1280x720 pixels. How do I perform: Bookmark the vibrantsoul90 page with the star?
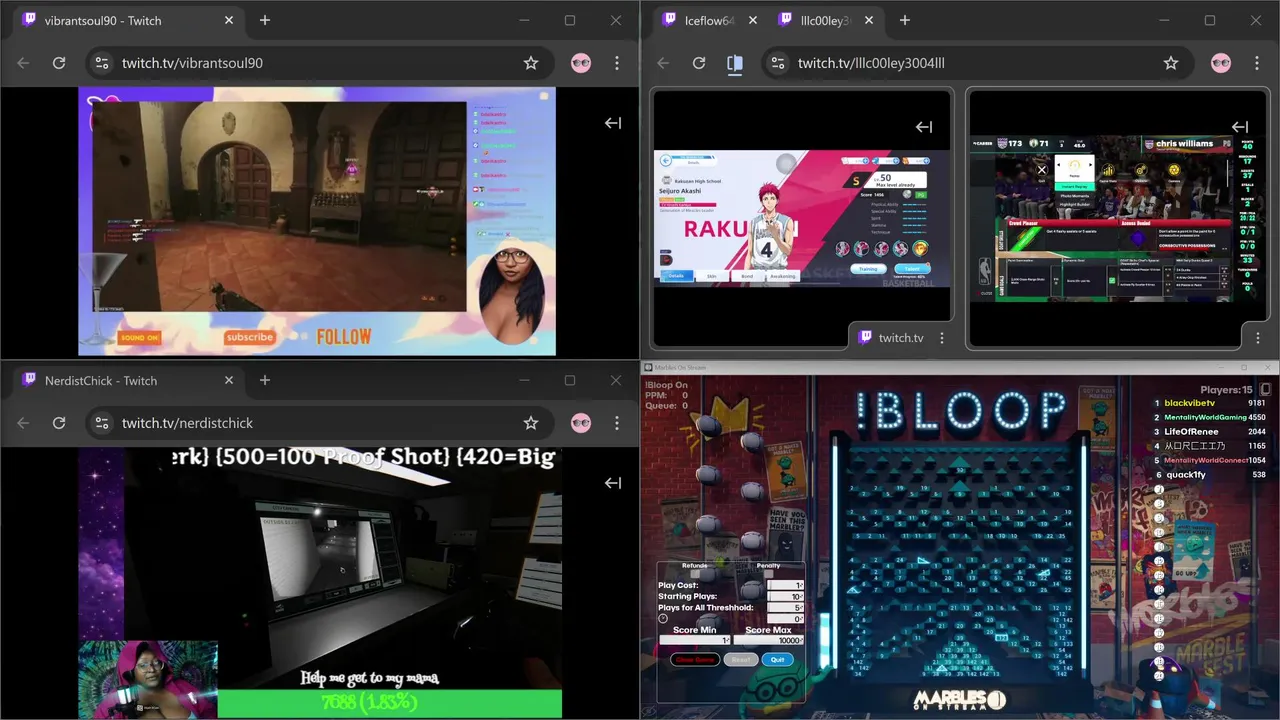pyautogui.click(x=531, y=63)
